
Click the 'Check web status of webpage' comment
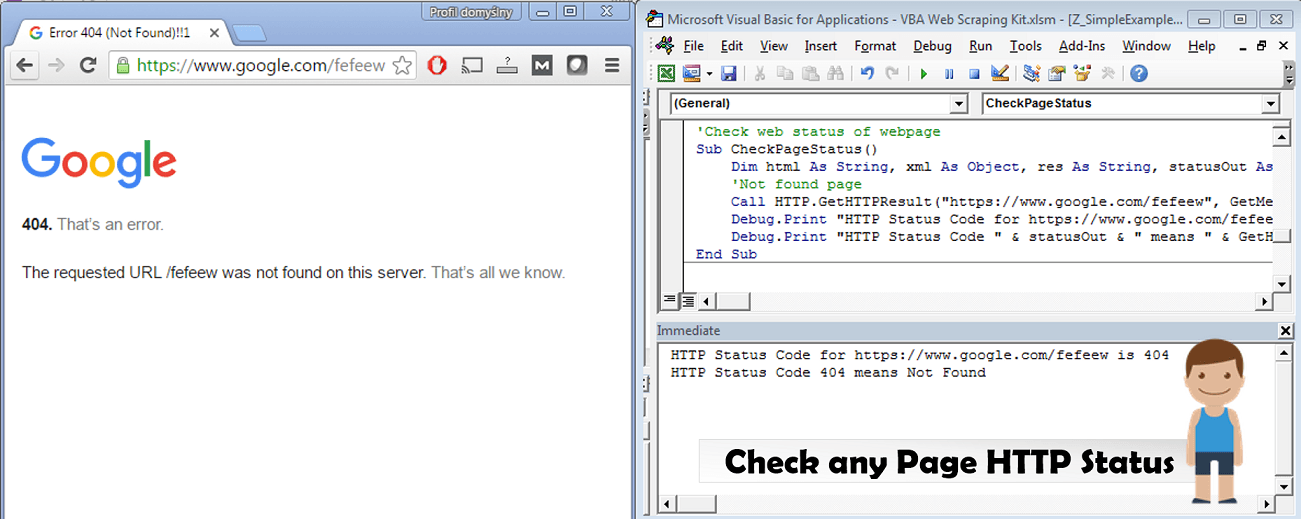tap(818, 132)
